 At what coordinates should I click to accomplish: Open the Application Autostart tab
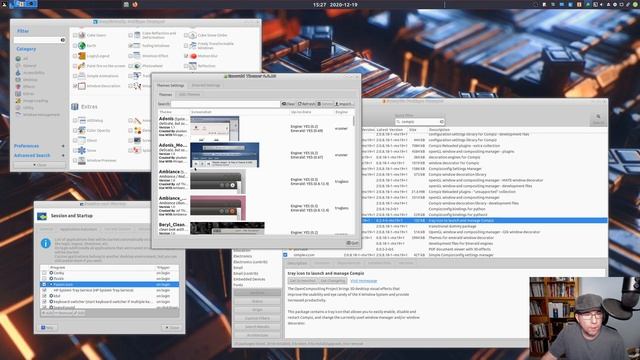point(78,229)
